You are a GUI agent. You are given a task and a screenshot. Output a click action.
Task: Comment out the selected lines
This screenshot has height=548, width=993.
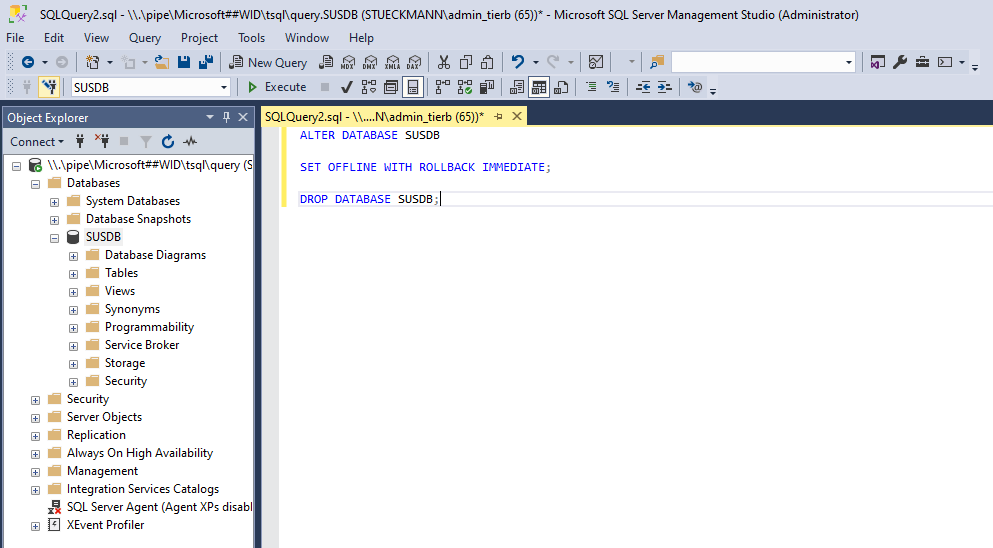coord(591,87)
